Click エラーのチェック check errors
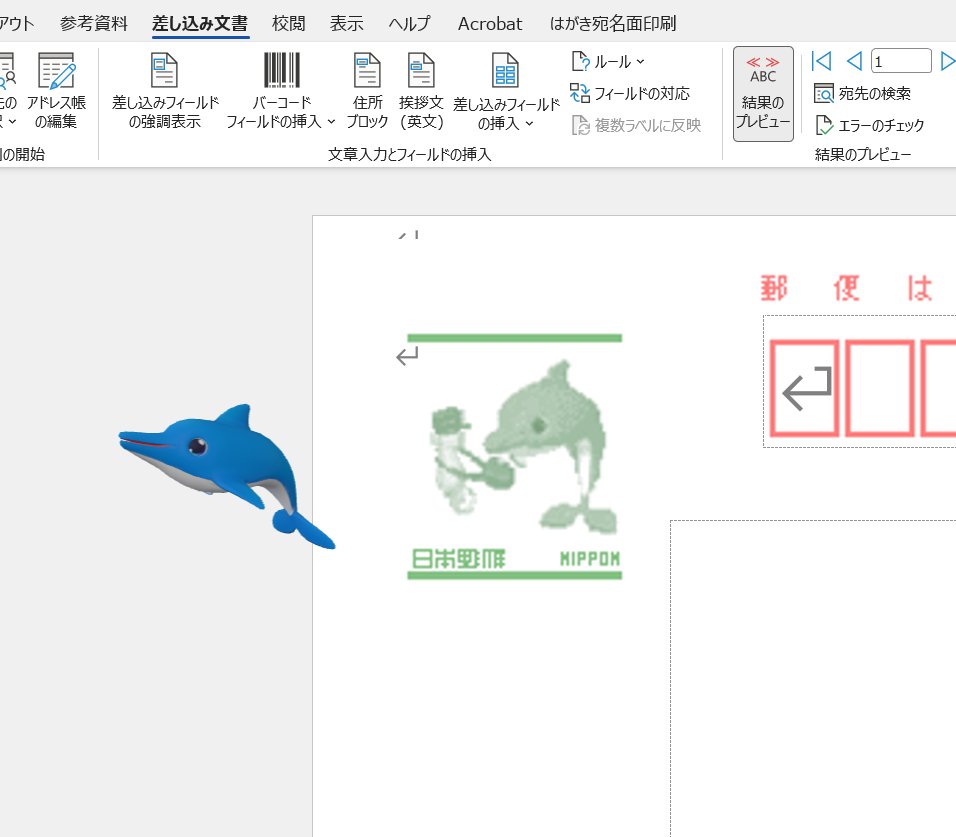This screenshot has width=956, height=837. (870, 125)
